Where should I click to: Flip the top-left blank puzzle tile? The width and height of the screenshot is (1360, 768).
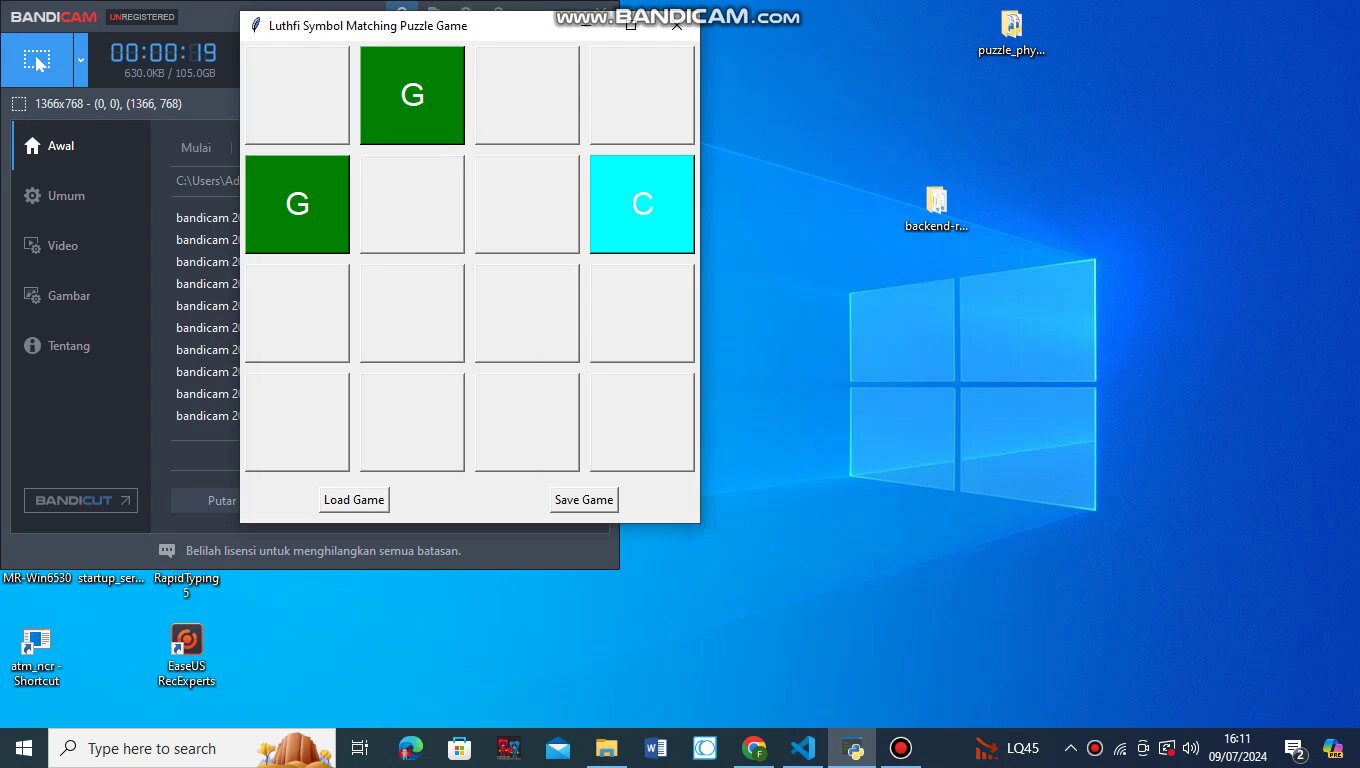point(297,95)
